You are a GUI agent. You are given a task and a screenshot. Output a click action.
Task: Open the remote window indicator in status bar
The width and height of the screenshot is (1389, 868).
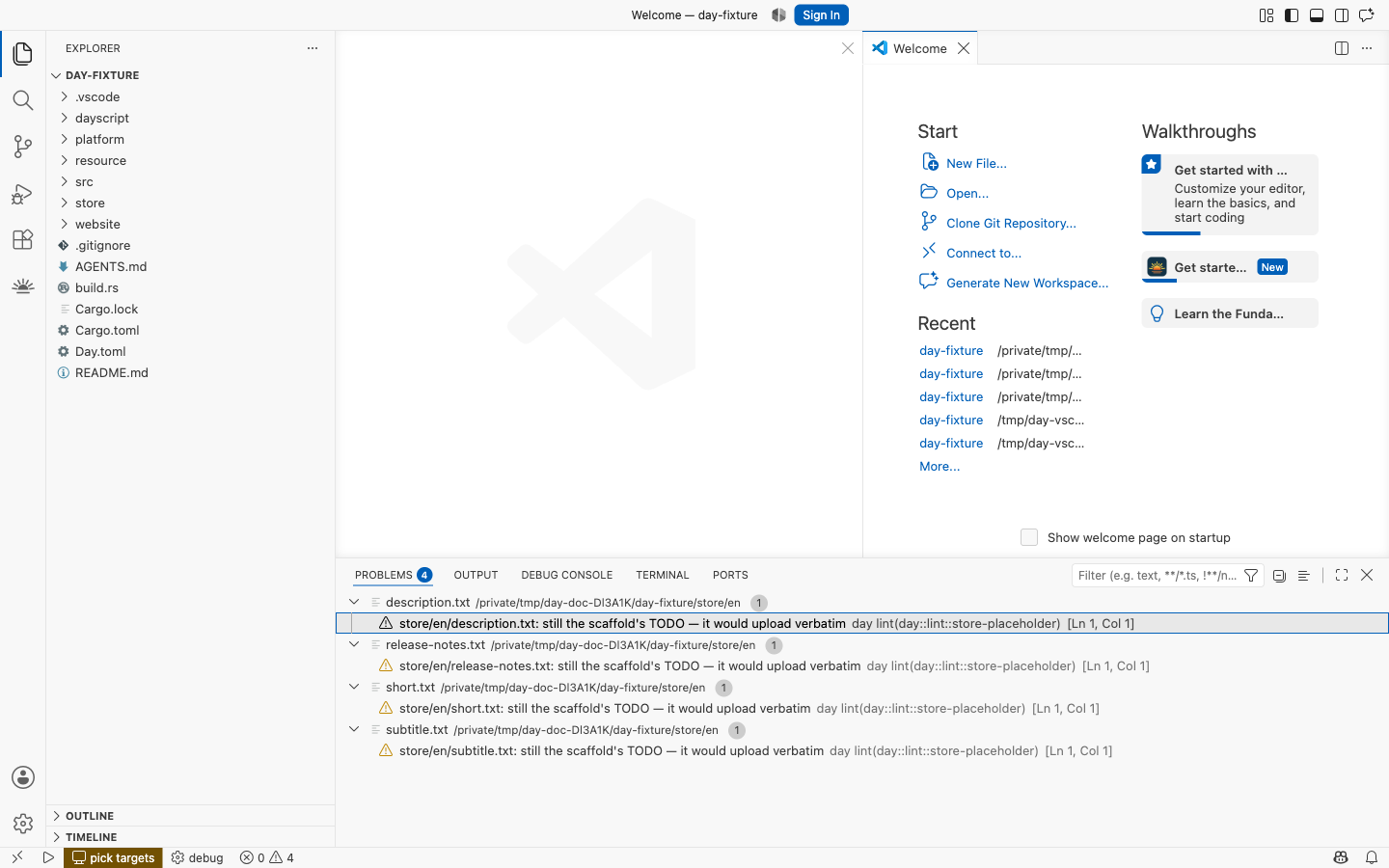(x=17, y=857)
